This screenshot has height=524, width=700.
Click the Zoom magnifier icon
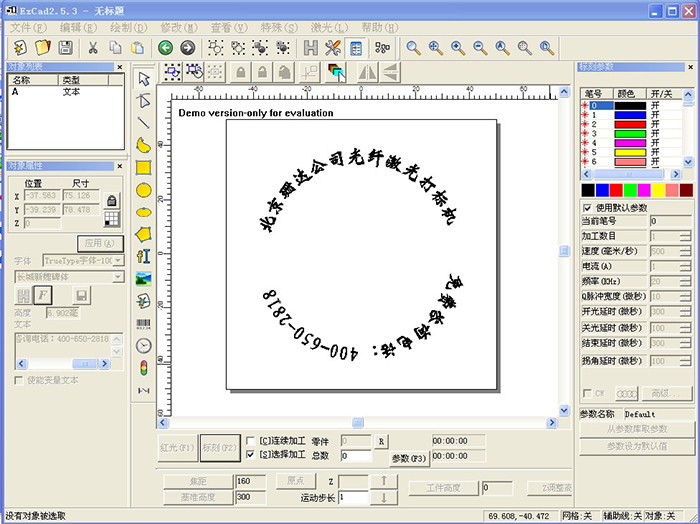point(413,48)
